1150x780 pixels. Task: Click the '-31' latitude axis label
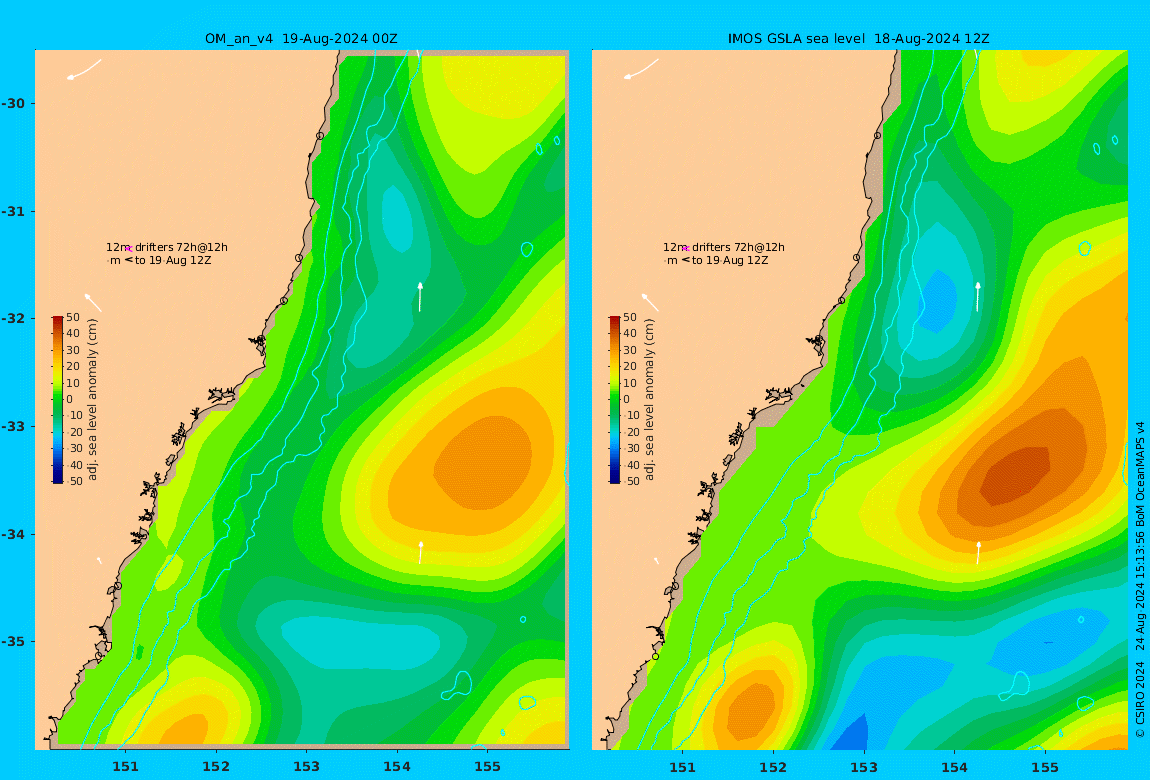[13, 211]
